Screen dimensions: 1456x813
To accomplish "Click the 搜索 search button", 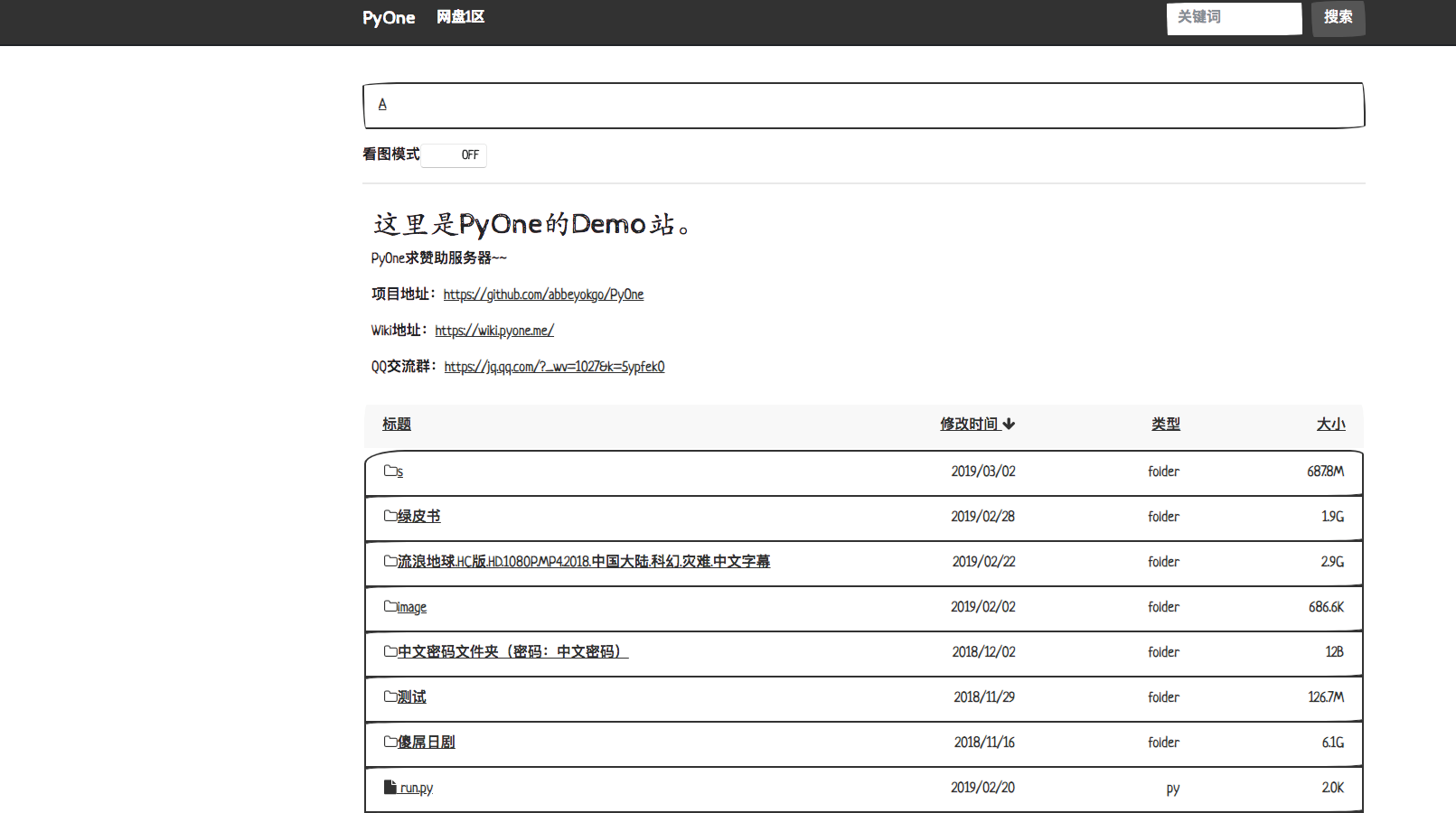I will pos(1339,18).
